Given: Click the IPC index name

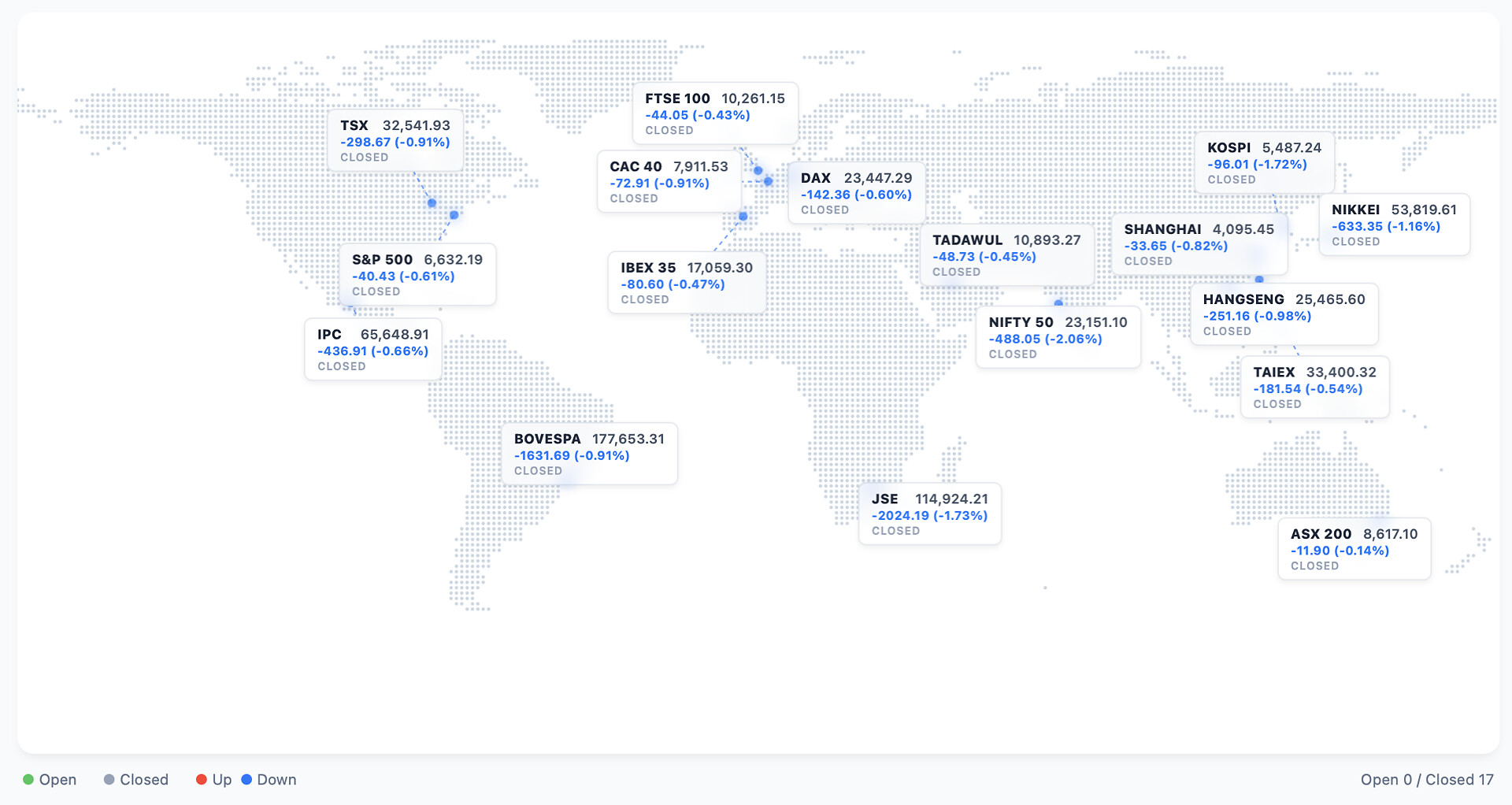Looking at the screenshot, I should [329, 335].
